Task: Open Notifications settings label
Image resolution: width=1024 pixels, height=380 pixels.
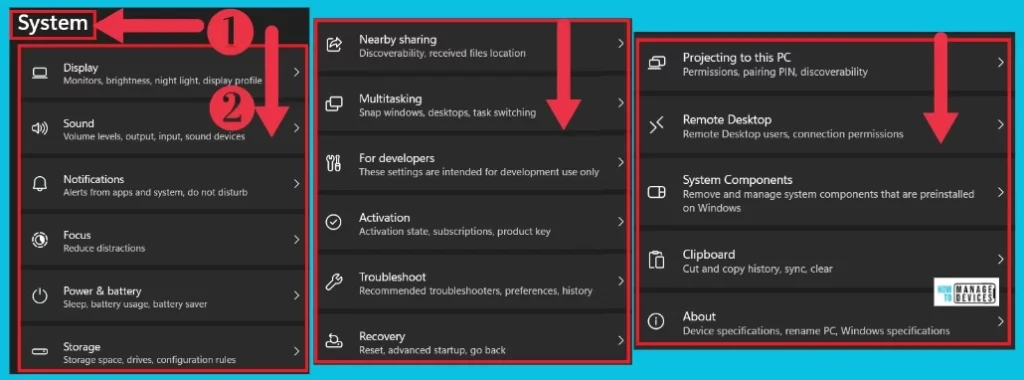Action: [x=93, y=179]
